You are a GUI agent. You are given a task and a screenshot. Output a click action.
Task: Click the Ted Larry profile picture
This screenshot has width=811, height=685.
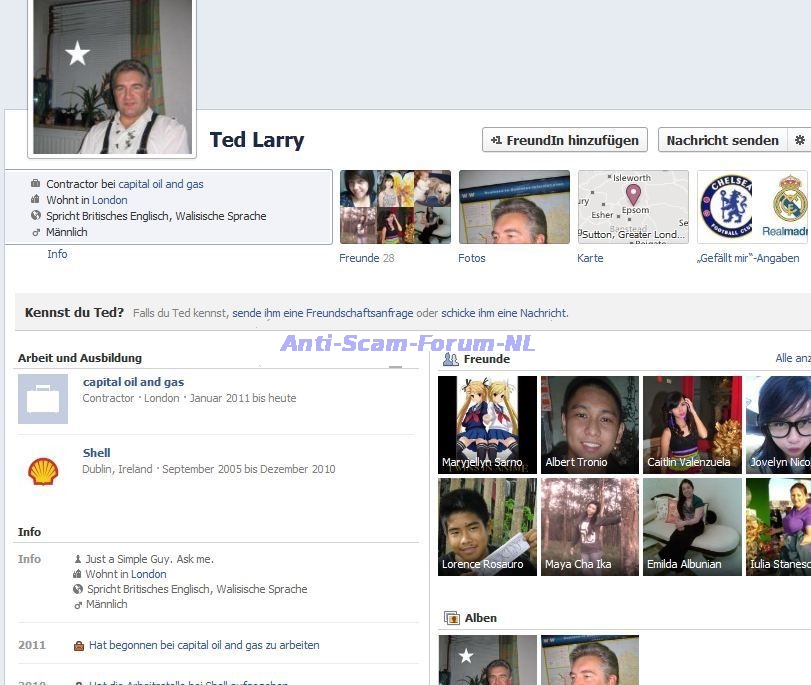point(112,77)
